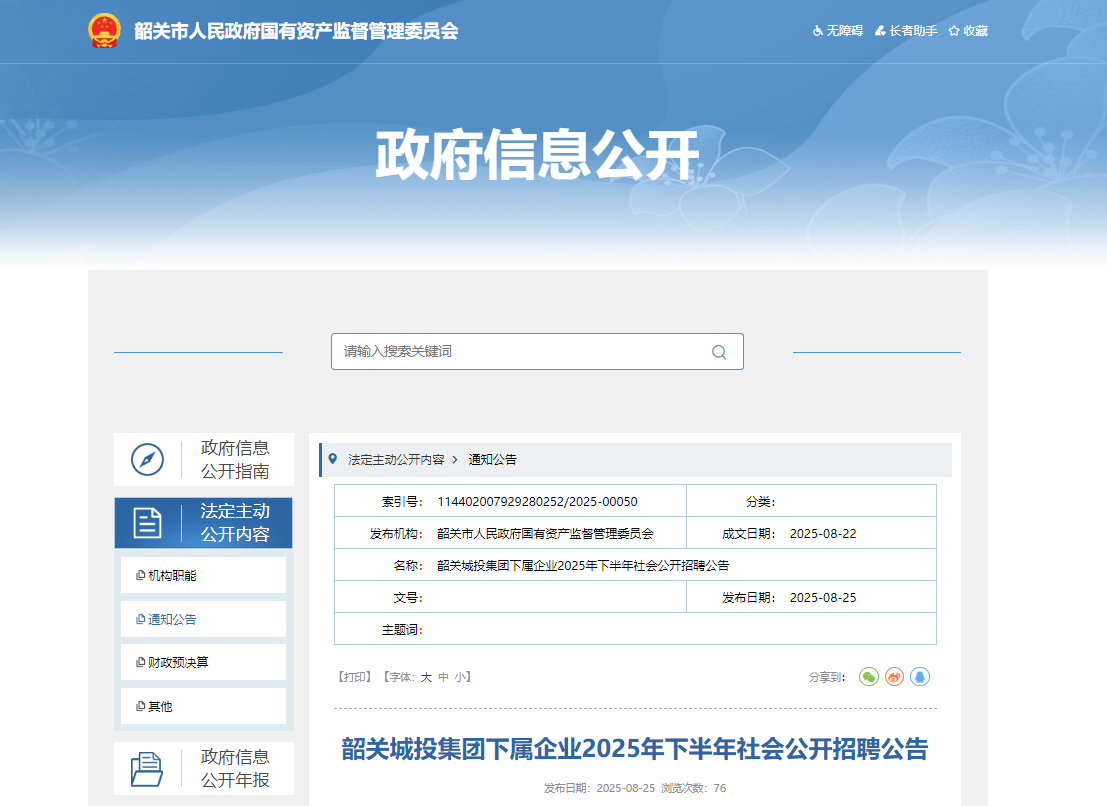This screenshot has height=806, width=1107.
Task: Click the national emblem logo
Action: point(104,31)
